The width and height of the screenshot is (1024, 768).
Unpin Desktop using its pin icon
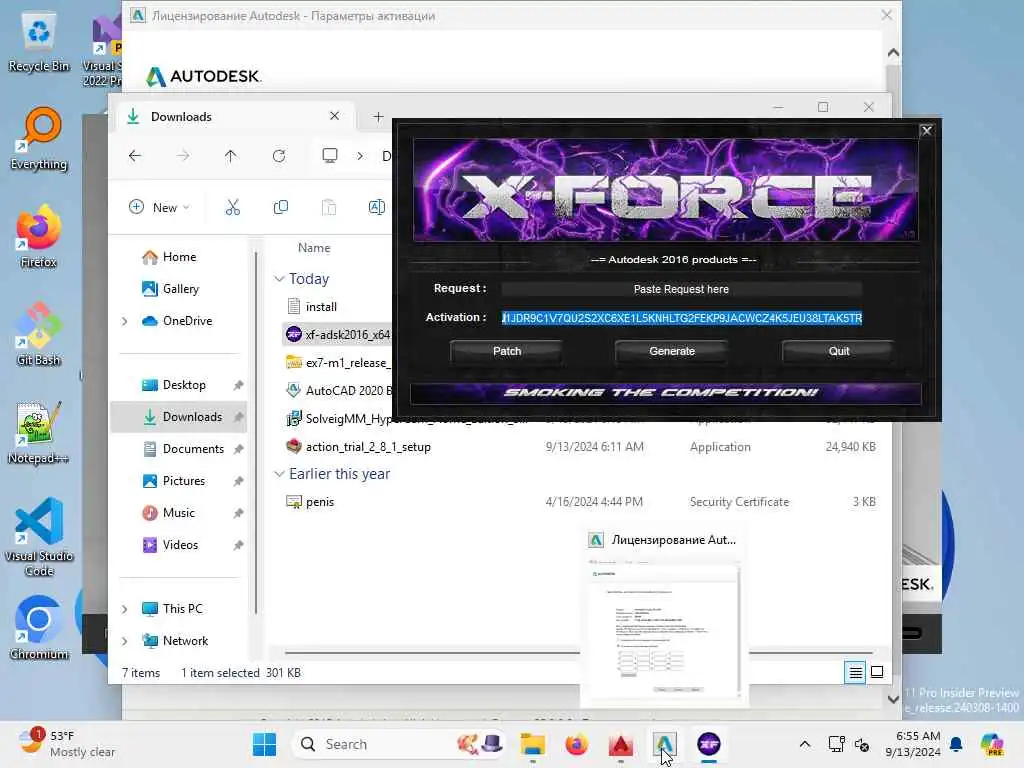click(238, 385)
